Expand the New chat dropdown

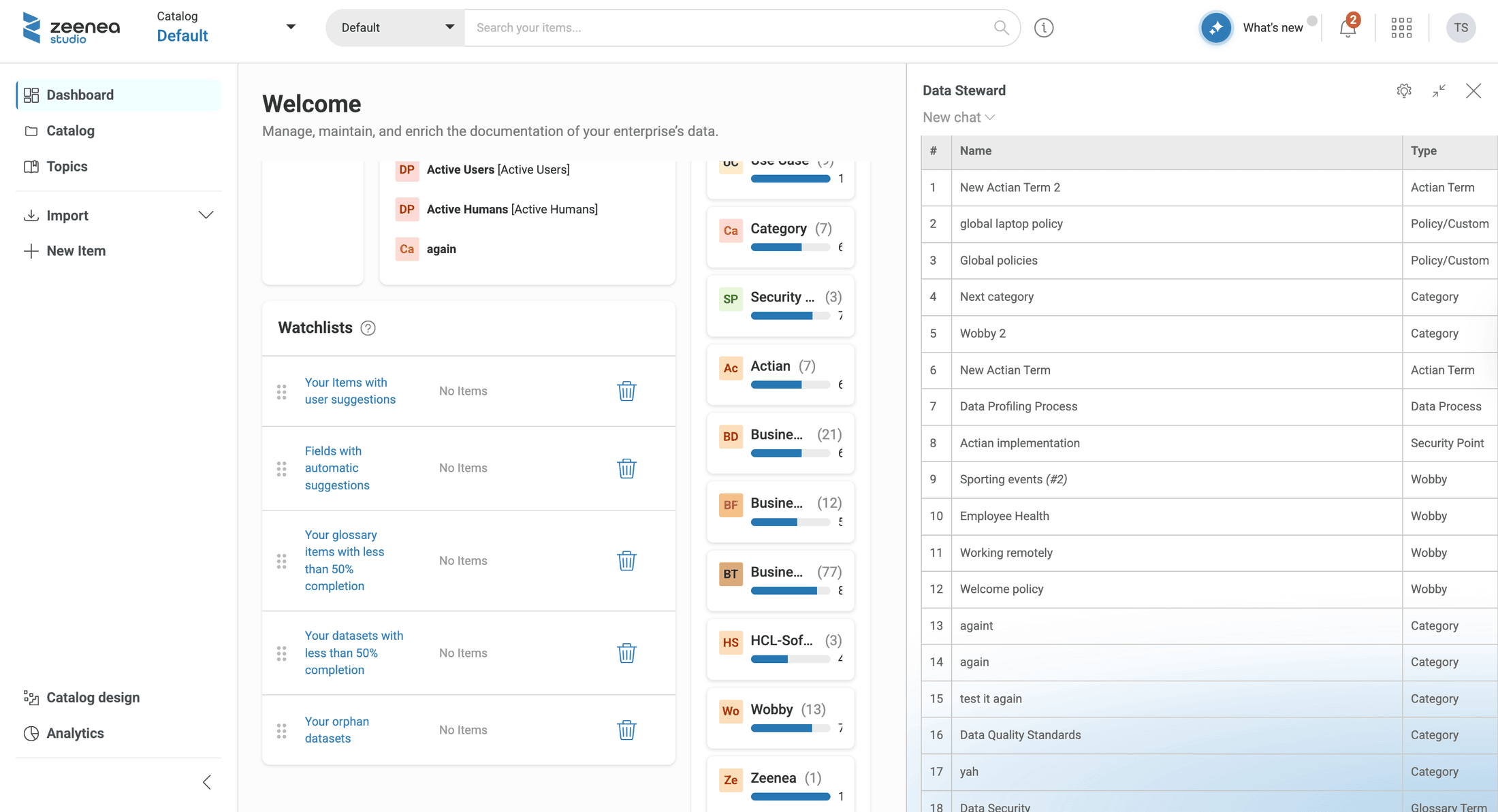959,118
